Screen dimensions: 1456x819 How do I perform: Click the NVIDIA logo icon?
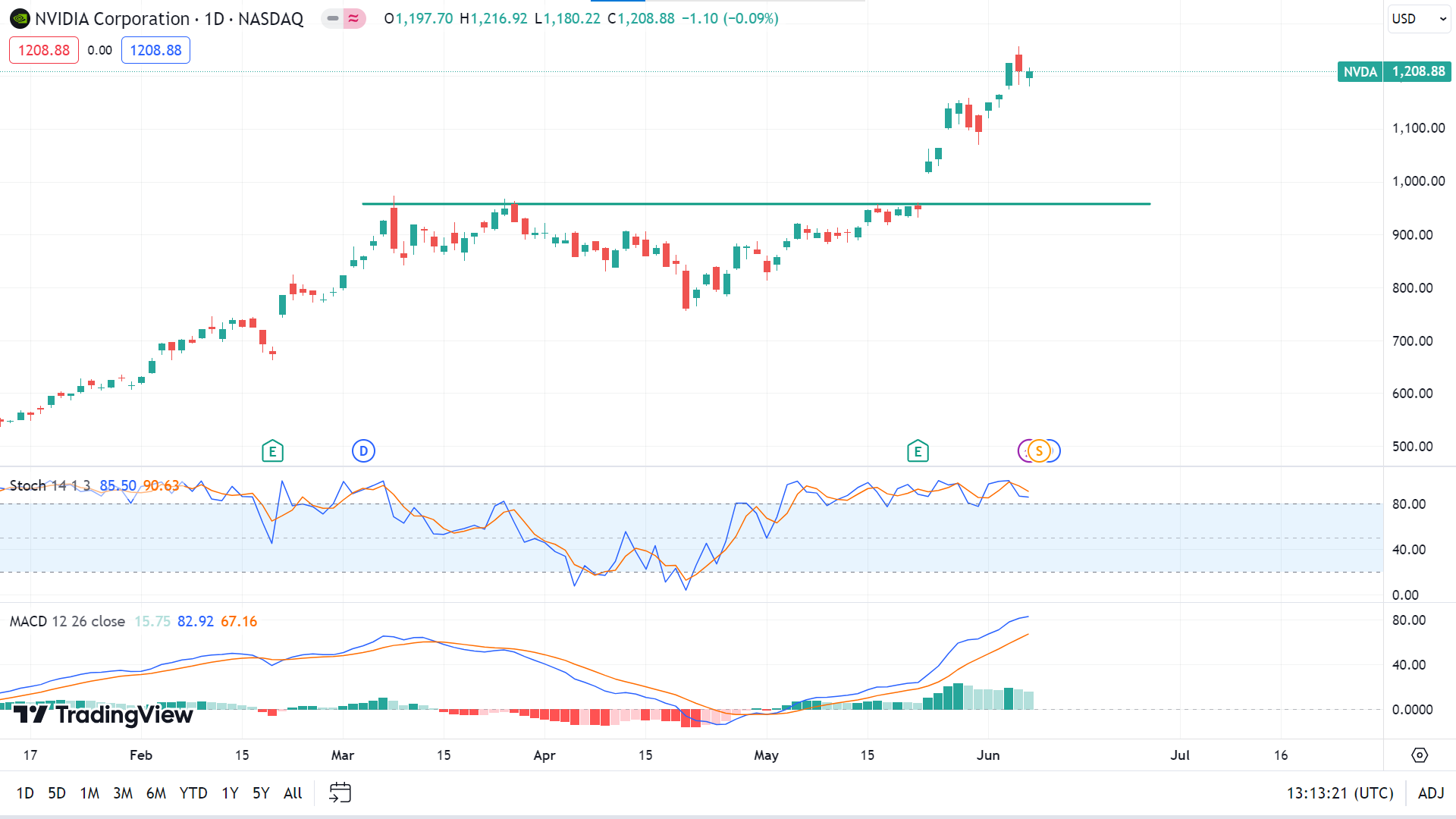(19, 19)
